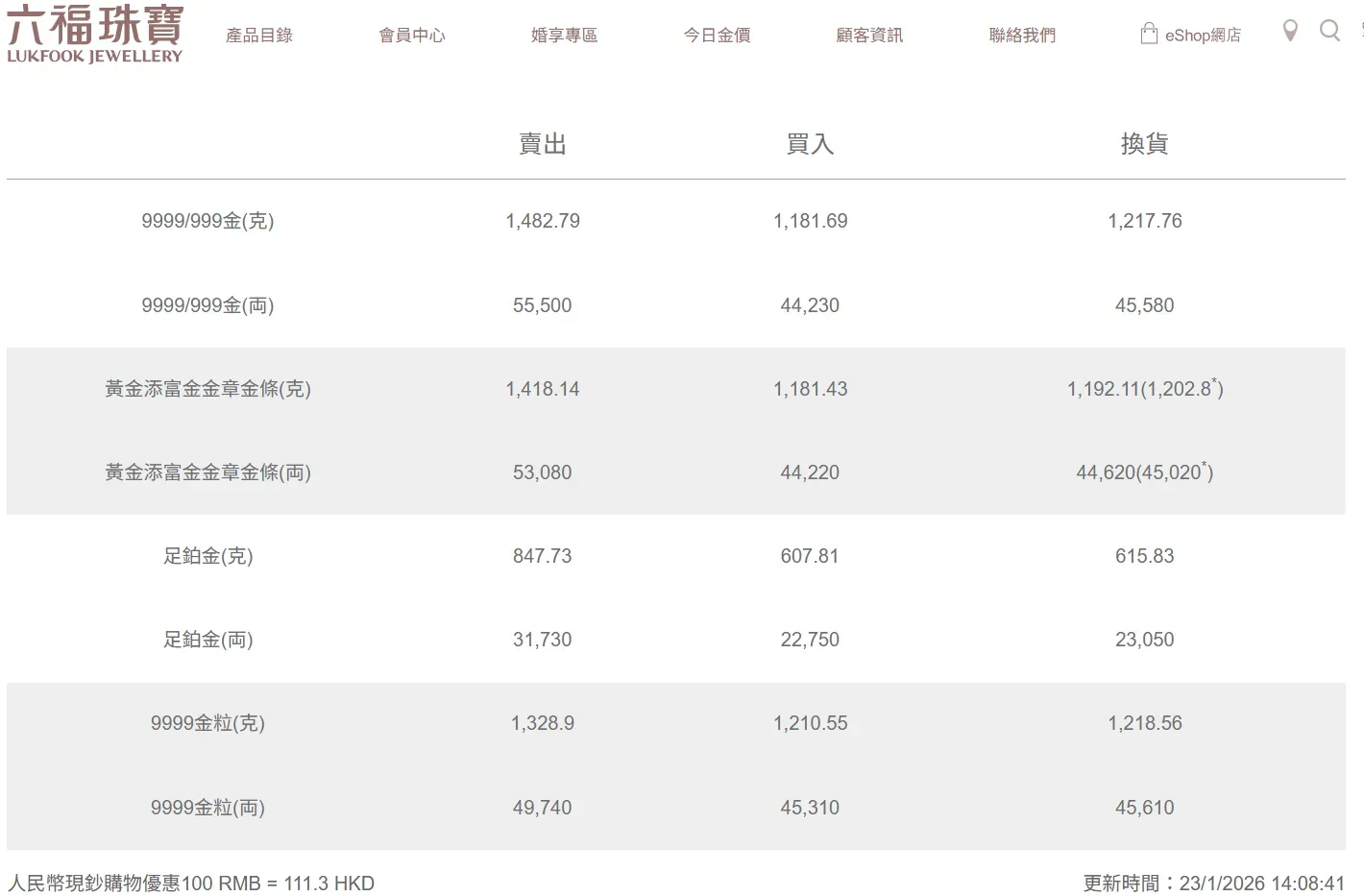1364x896 pixels.
Task: Open the 聯絡我們 page
Action: point(1021,35)
